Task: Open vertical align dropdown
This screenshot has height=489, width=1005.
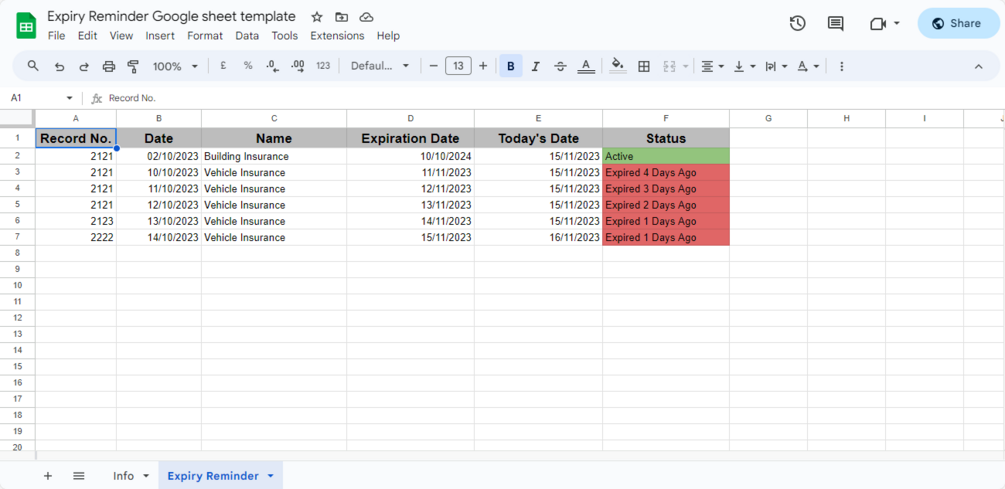Action: click(x=744, y=66)
